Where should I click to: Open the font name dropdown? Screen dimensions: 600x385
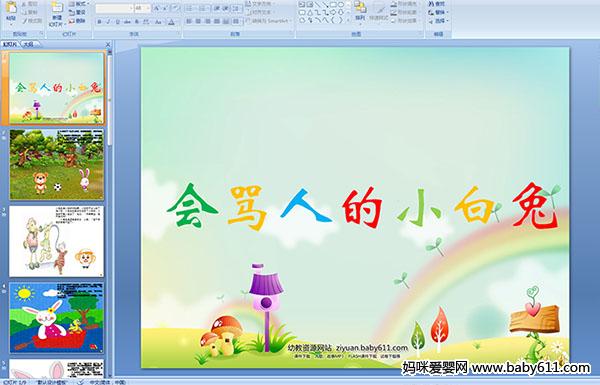pyautogui.click(x=131, y=8)
